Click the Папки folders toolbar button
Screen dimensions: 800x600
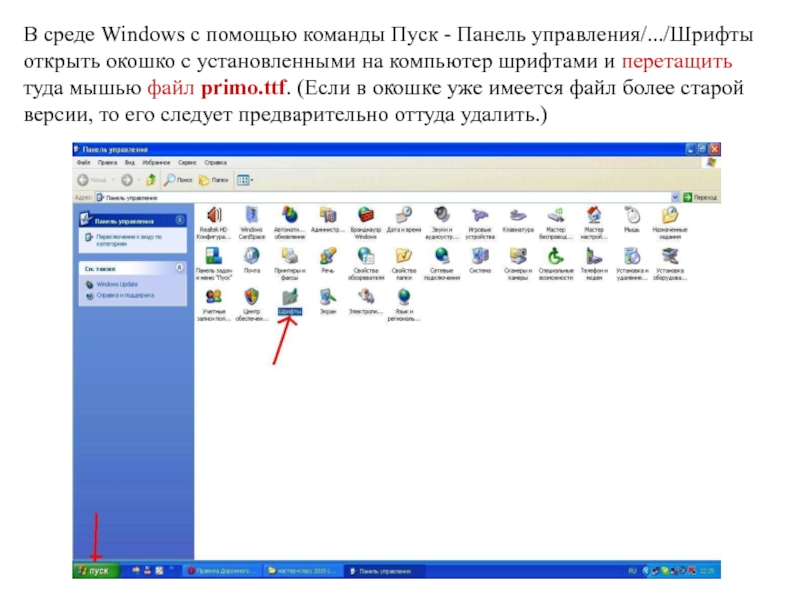point(214,180)
